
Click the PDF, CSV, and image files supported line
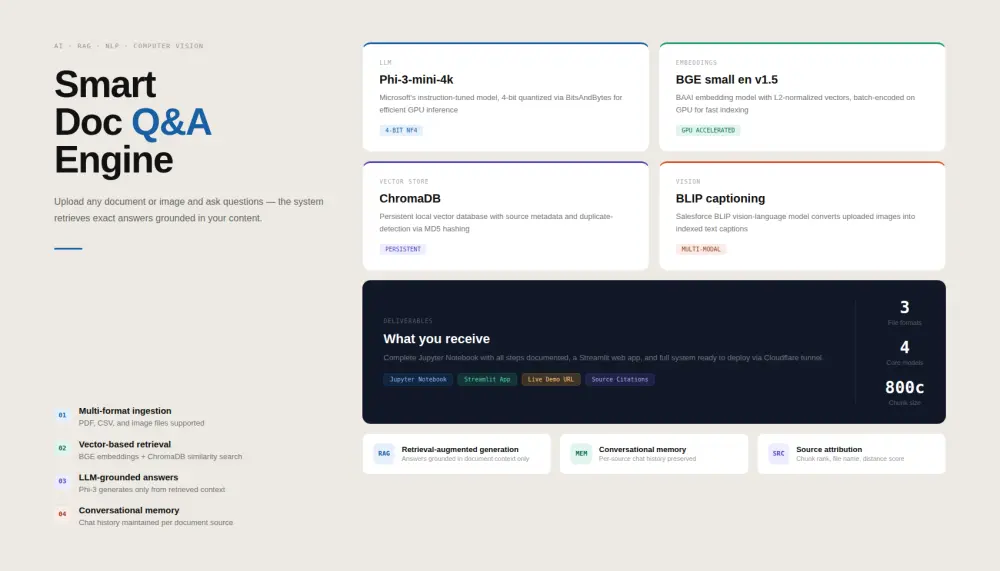tap(142, 423)
